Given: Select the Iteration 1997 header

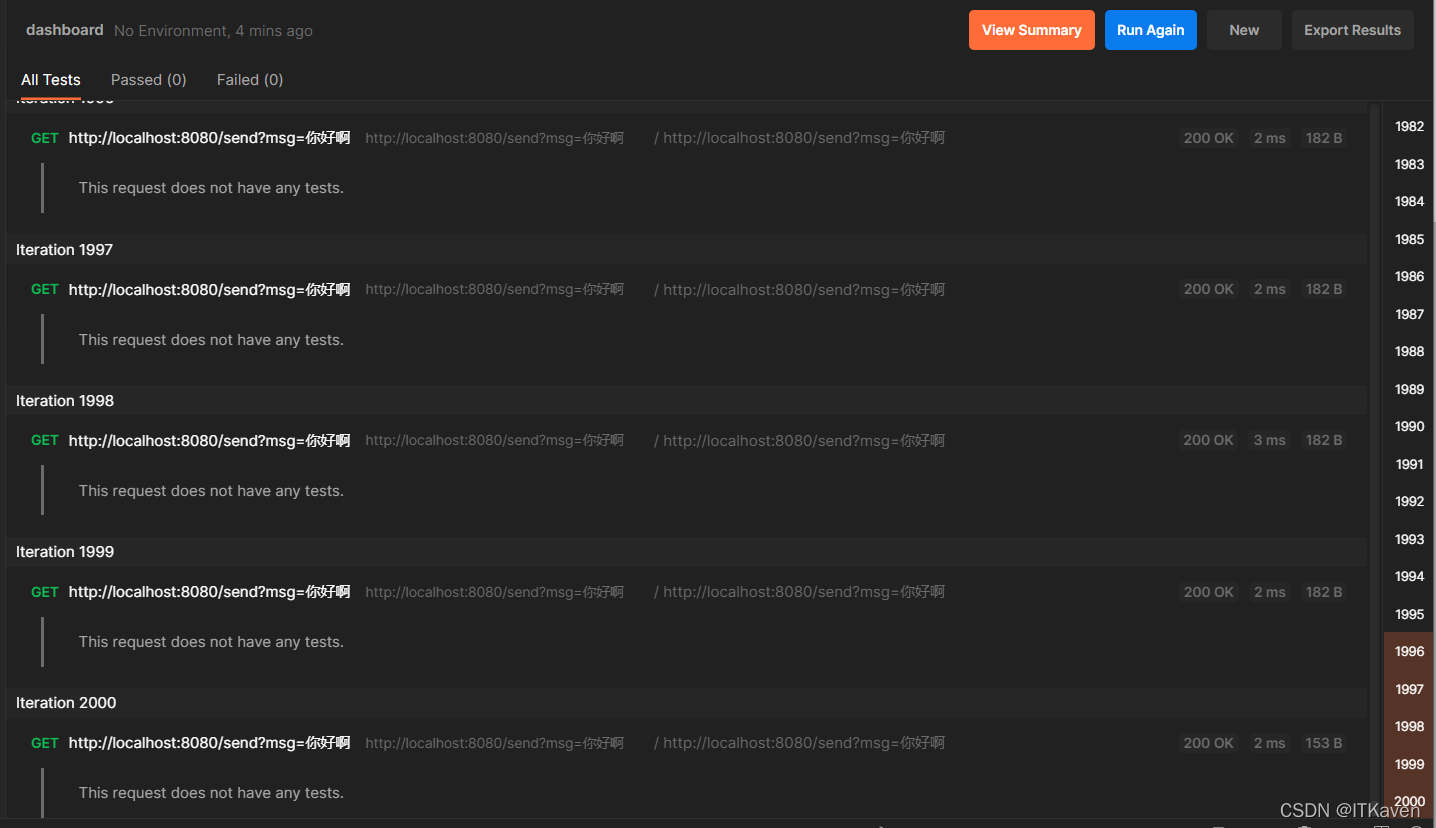Looking at the screenshot, I should (x=65, y=249).
